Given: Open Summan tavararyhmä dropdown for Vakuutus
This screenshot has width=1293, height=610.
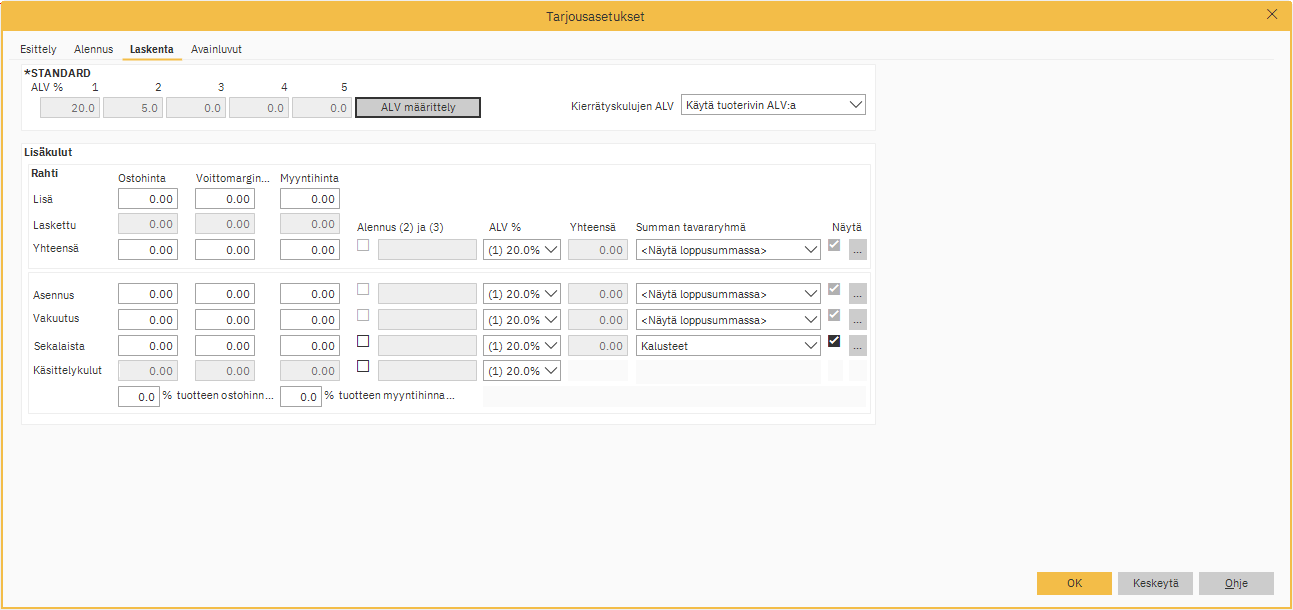Looking at the screenshot, I should pos(728,319).
